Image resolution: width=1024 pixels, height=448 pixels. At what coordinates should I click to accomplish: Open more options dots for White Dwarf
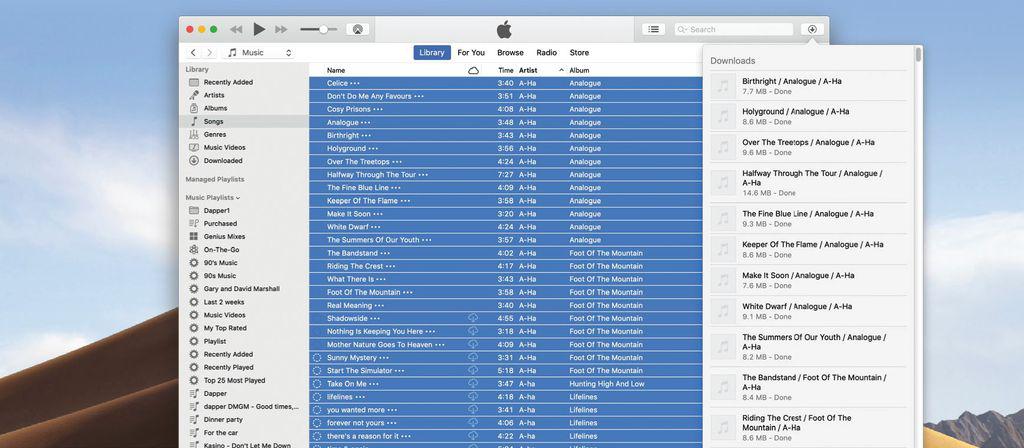point(375,227)
